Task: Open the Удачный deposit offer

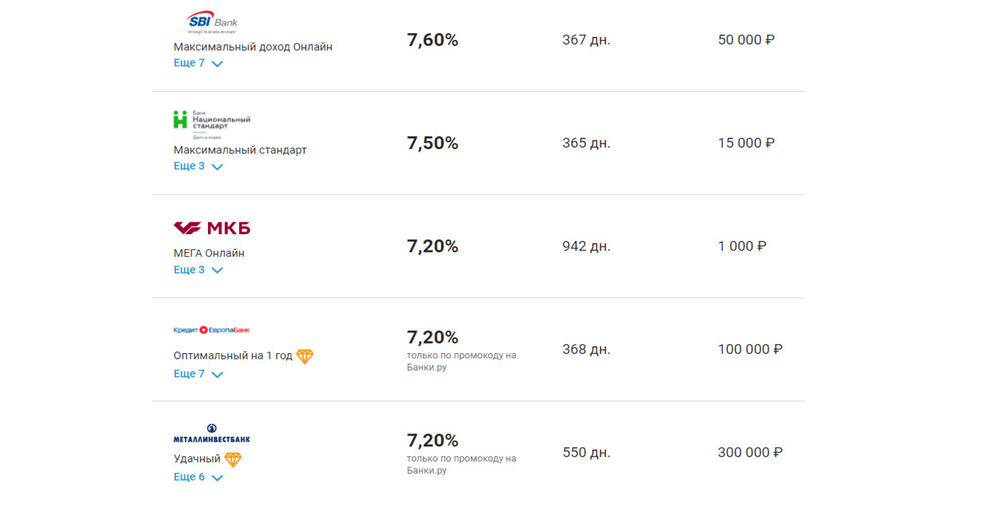Action: point(197,459)
